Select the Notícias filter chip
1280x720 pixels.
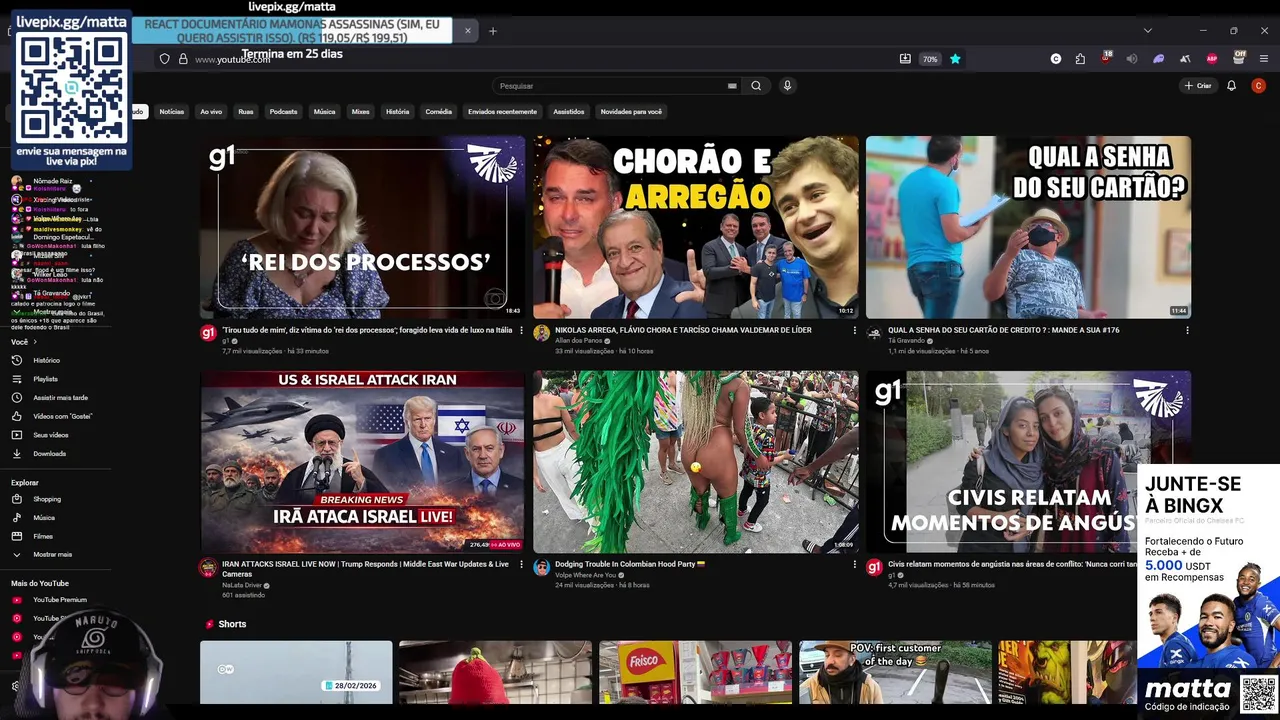[172, 112]
